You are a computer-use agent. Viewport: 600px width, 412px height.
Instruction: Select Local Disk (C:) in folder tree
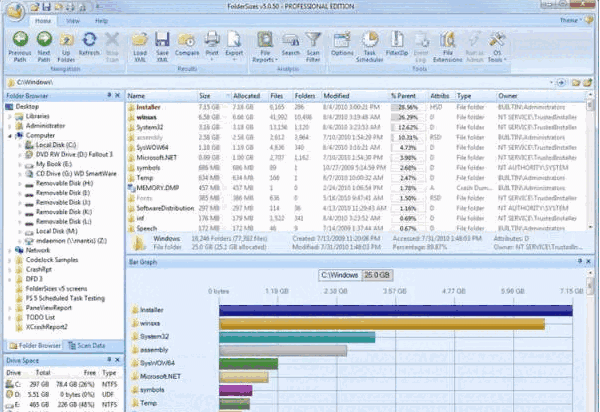tap(57, 144)
